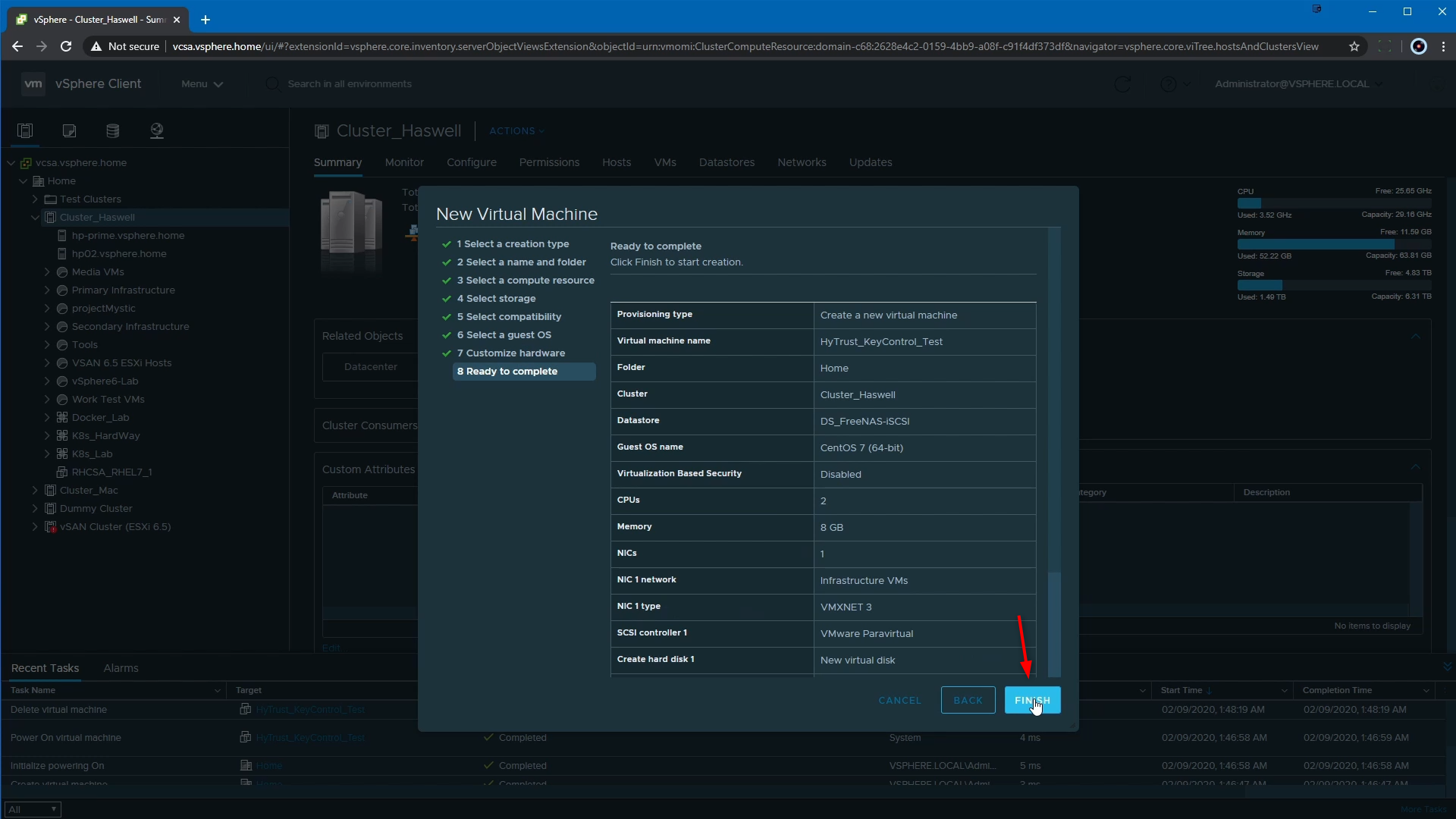
Task: Open the Chrome three-dot menu
Action: pyautogui.click(x=1443, y=46)
